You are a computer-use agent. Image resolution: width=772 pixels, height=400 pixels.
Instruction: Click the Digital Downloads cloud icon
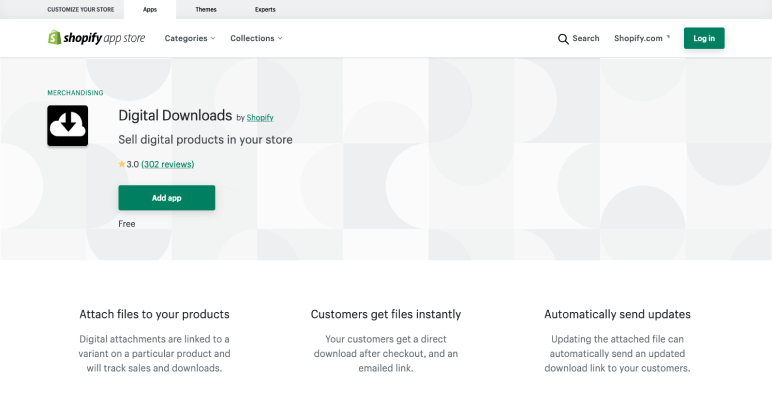pos(67,126)
